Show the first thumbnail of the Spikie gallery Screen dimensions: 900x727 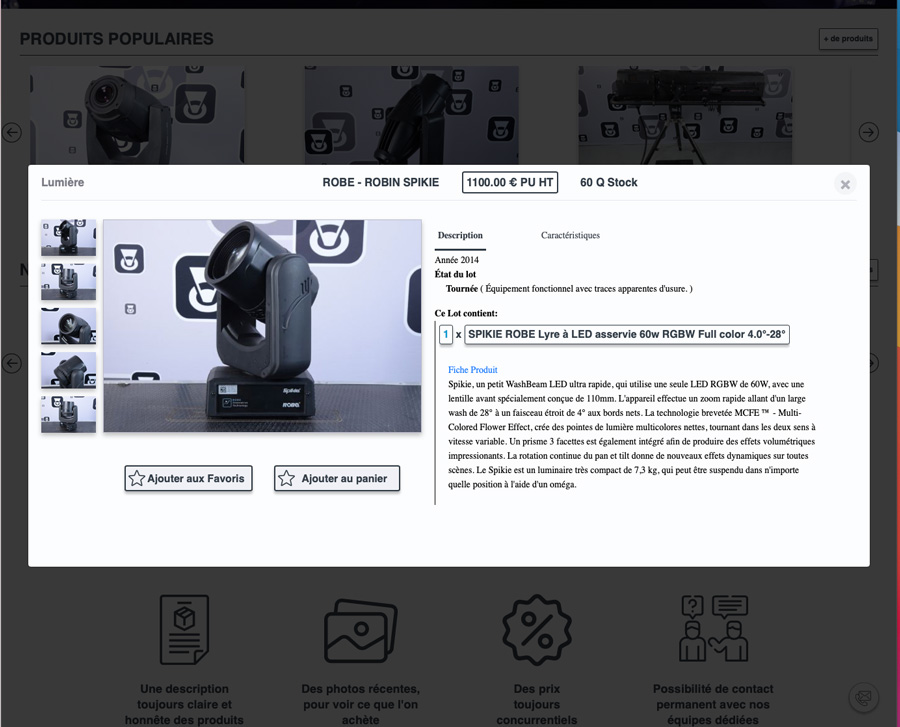coord(68,238)
